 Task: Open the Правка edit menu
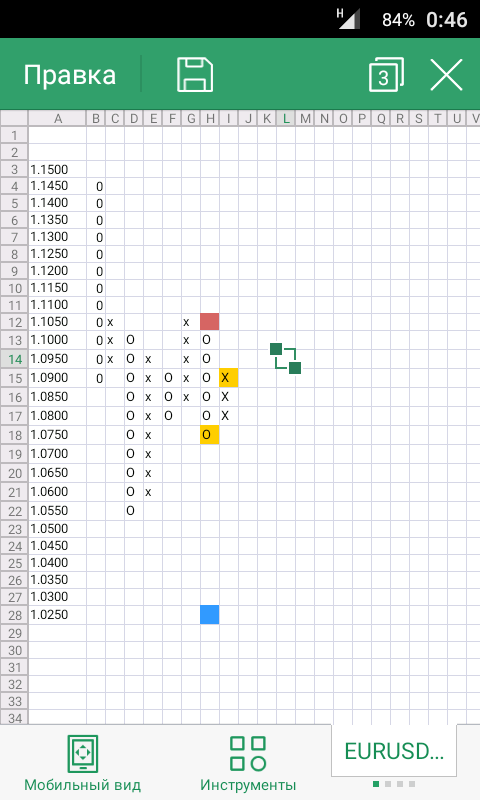70,75
